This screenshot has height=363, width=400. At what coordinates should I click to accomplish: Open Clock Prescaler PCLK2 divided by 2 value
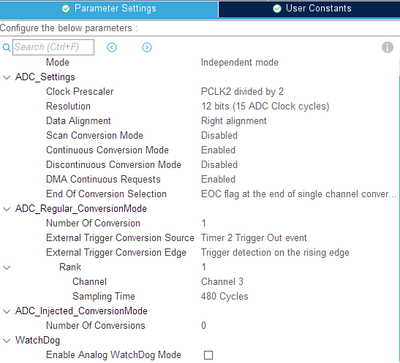point(242,91)
